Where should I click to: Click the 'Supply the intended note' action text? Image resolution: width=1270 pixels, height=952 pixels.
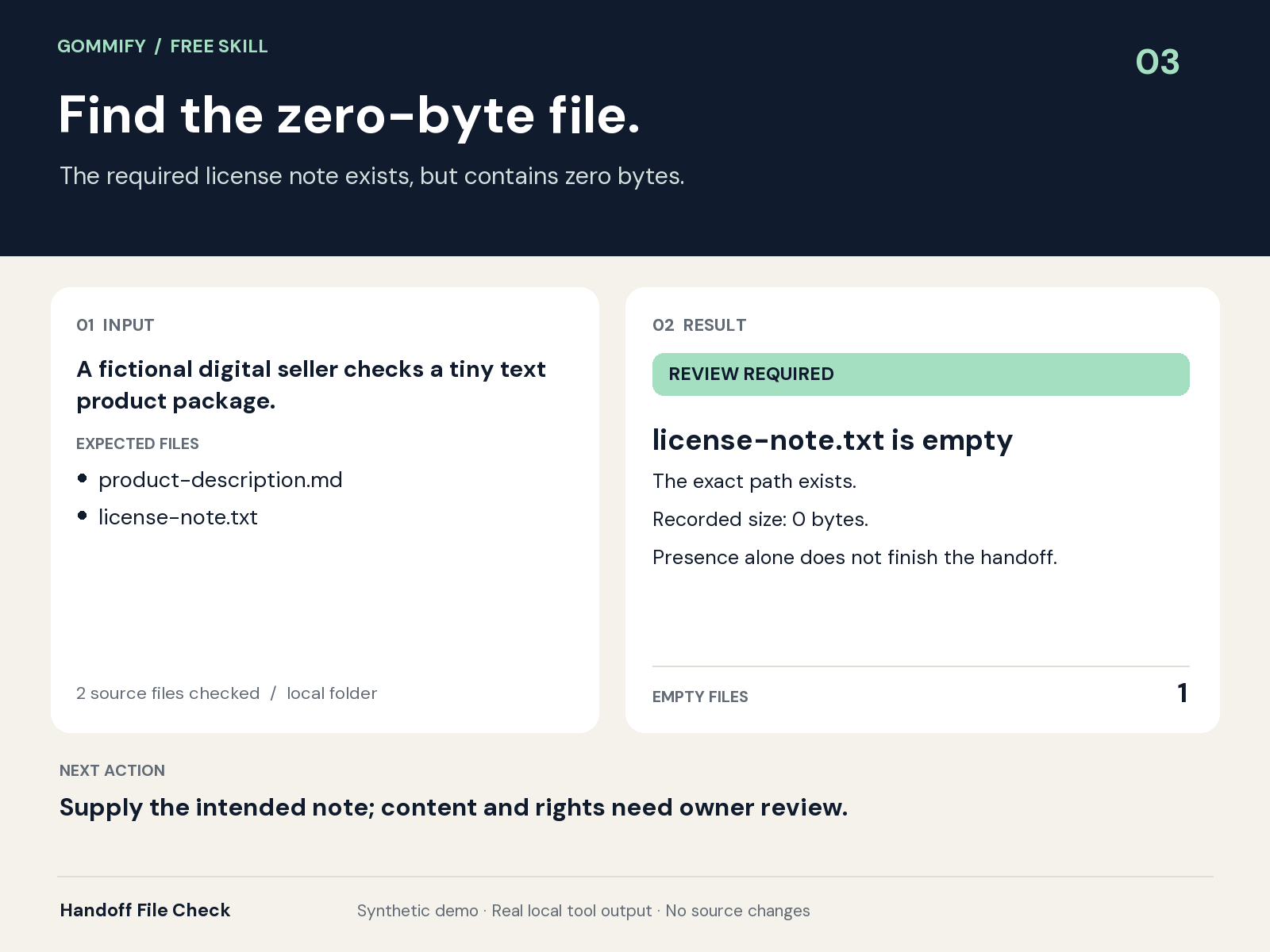click(x=453, y=808)
